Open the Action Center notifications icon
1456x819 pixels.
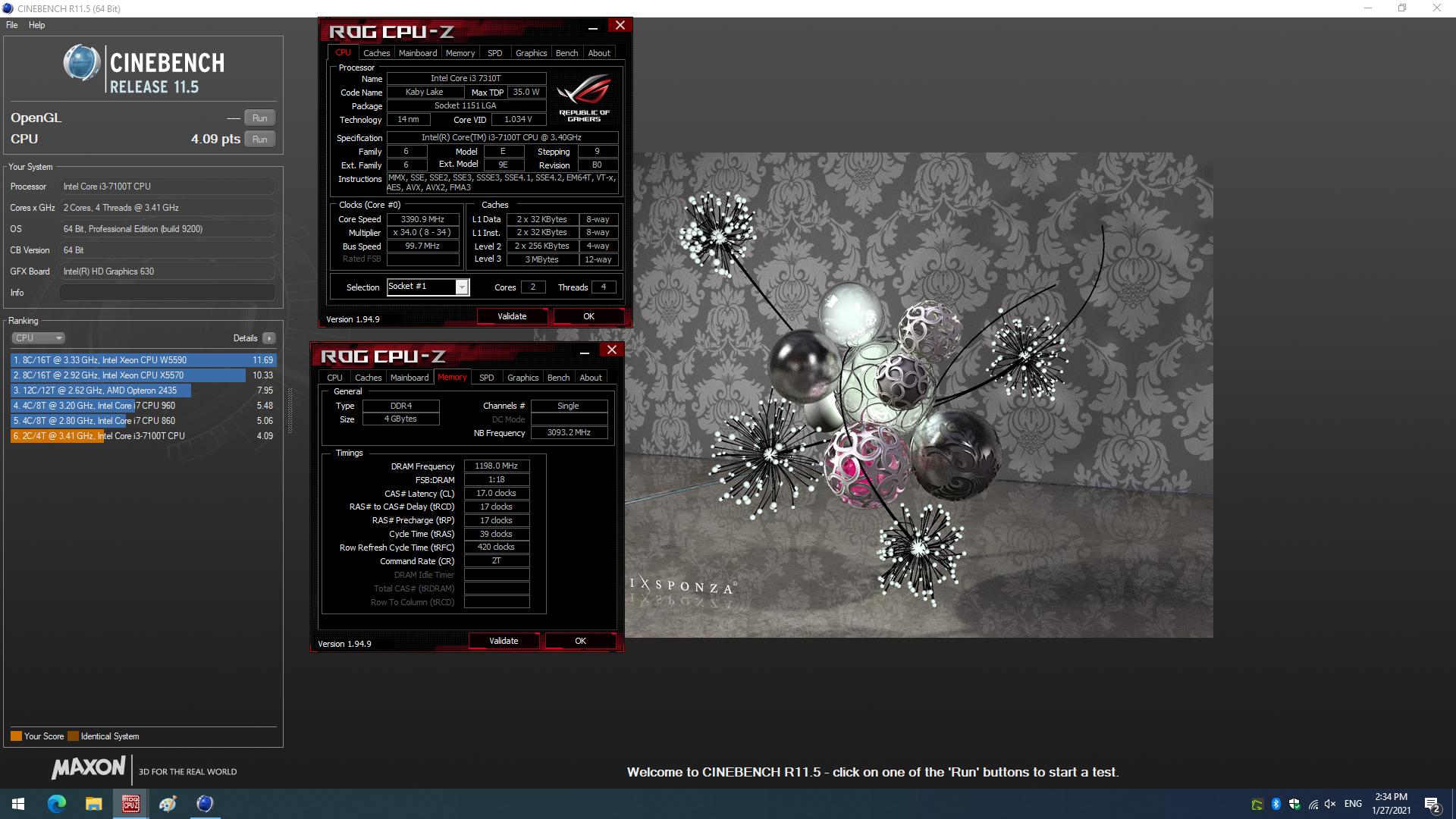click(1432, 805)
